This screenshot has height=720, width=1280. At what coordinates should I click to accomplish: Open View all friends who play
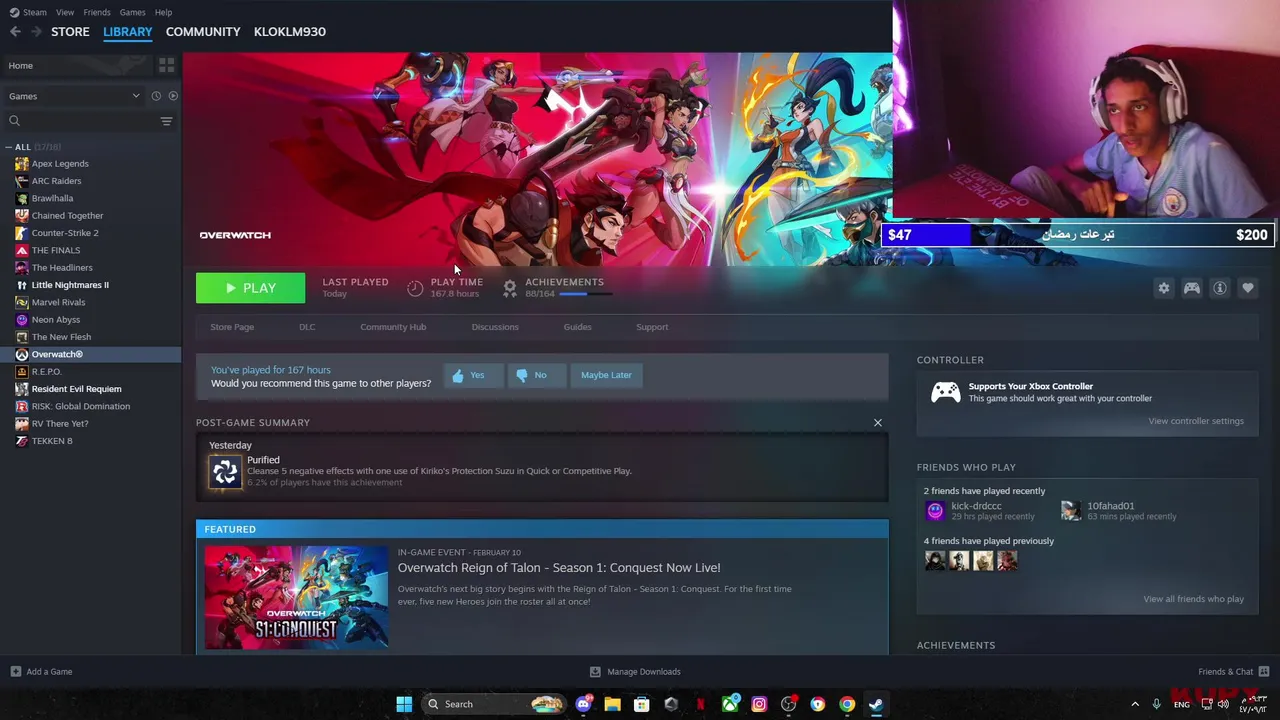[1193, 599]
